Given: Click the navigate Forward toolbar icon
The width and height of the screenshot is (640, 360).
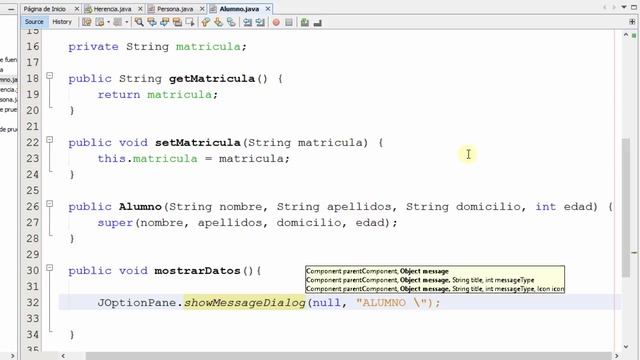Looking at the screenshot, I should tap(118, 22).
